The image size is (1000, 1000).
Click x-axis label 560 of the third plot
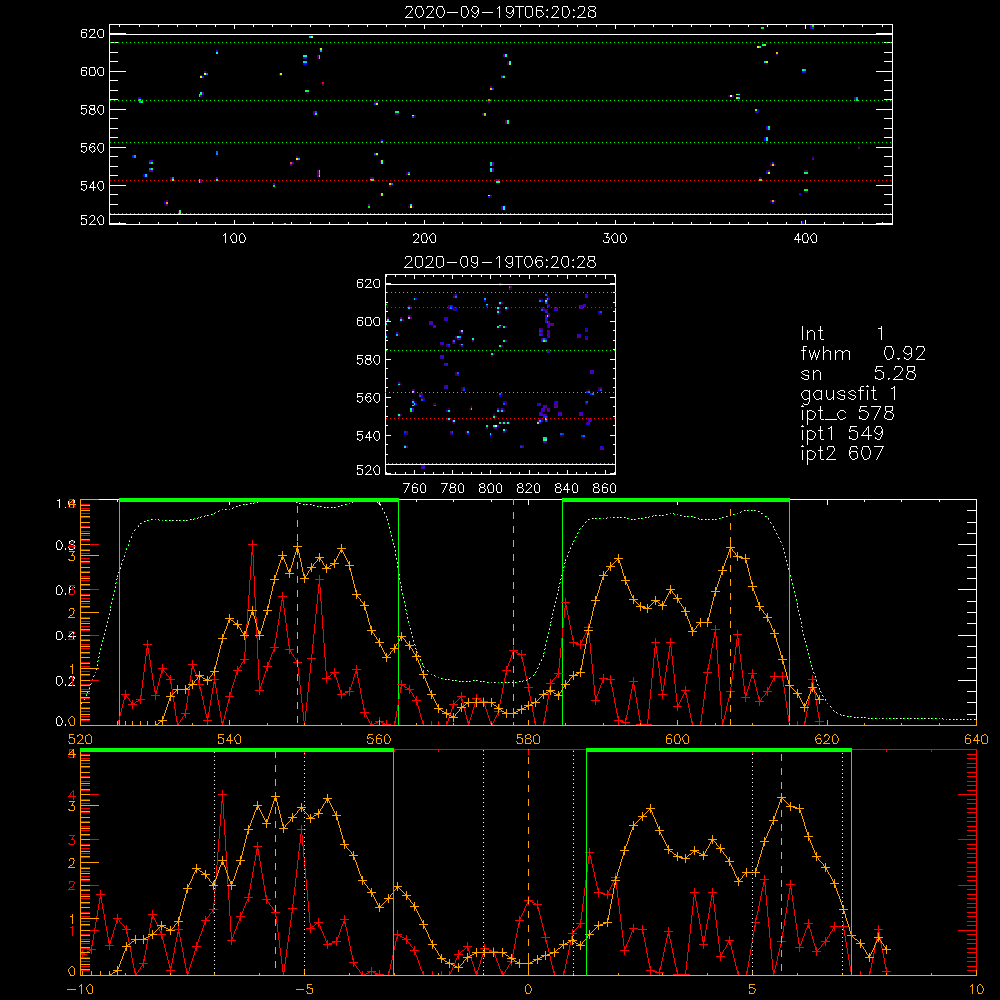pos(379,739)
